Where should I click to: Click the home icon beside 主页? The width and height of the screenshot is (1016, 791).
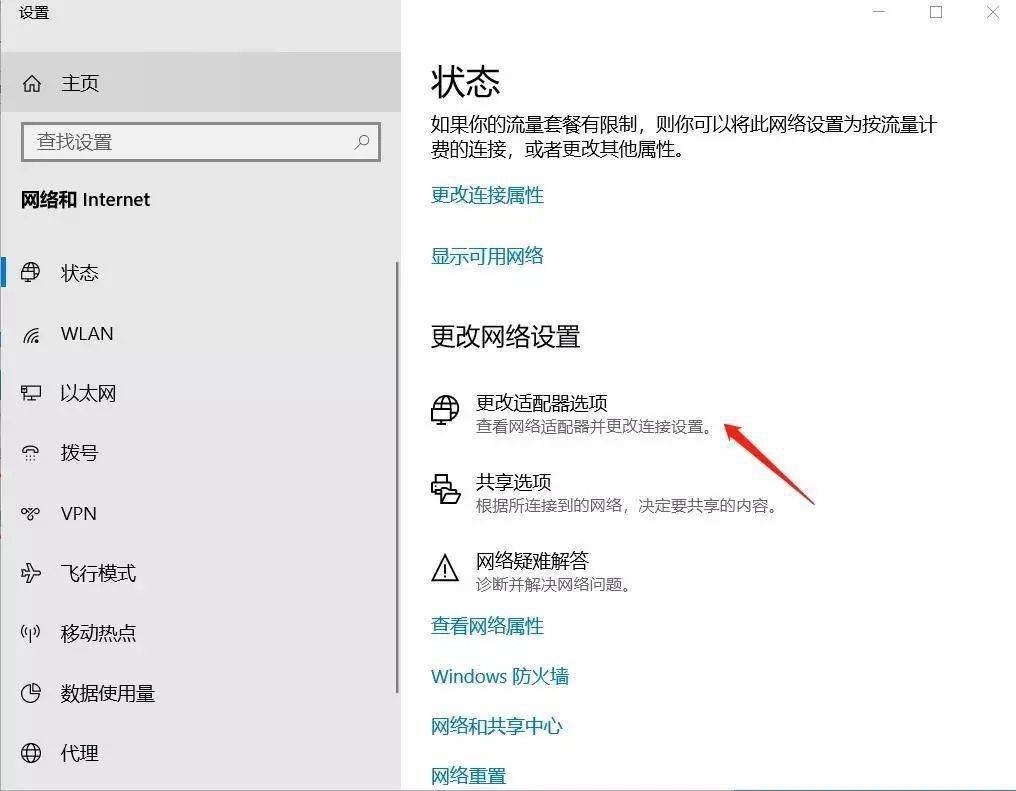pos(32,83)
